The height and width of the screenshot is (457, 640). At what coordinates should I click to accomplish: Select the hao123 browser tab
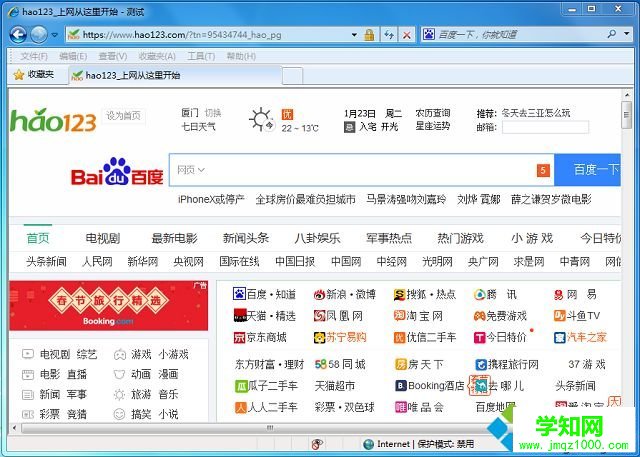click(176, 75)
